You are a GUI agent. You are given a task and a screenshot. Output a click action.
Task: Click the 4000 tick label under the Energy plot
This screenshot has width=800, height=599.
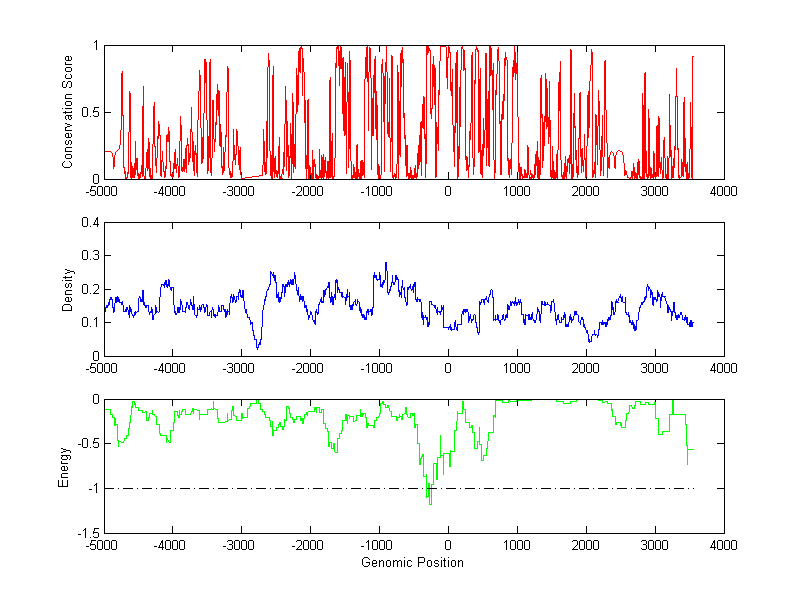(x=723, y=546)
